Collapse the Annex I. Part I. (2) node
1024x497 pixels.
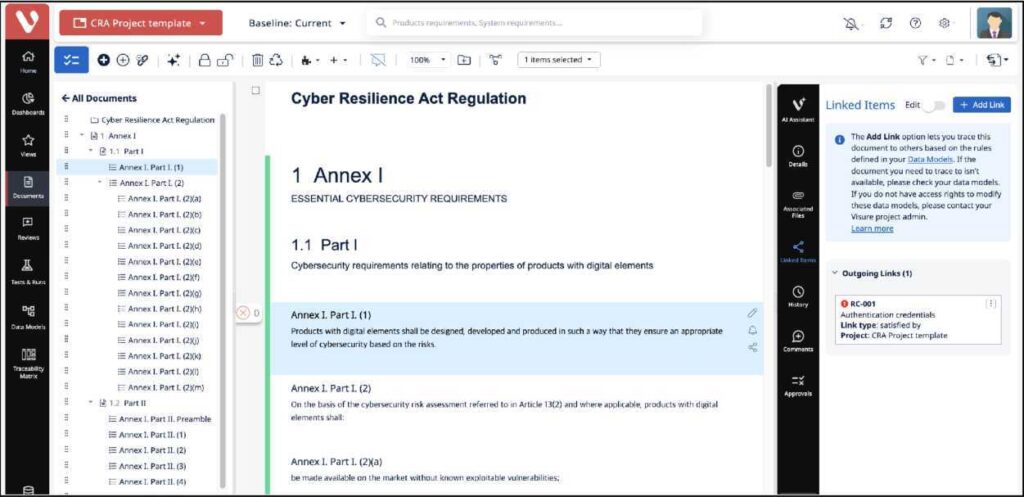[100, 183]
